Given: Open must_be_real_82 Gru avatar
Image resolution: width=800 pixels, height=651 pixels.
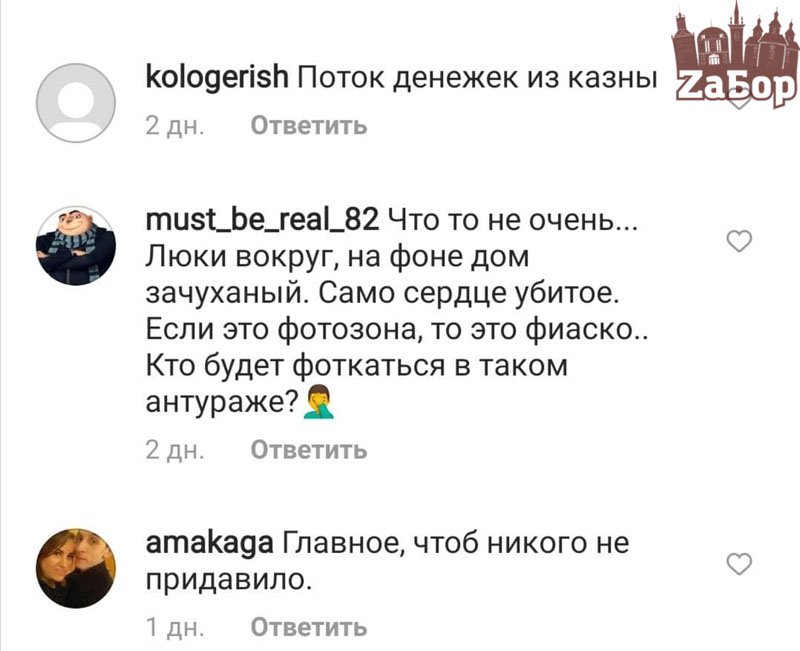Looking at the screenshot, I should [x=76, y=245].
